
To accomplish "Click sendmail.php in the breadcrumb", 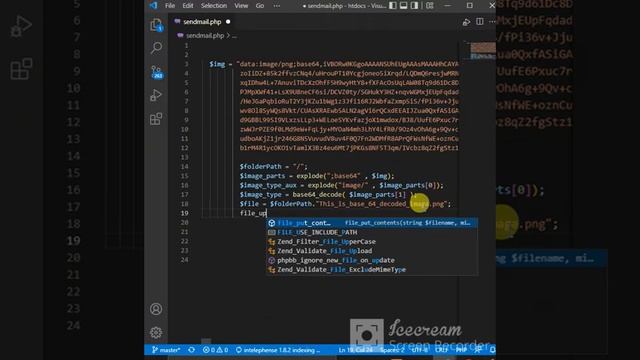I will click(205, 36).
